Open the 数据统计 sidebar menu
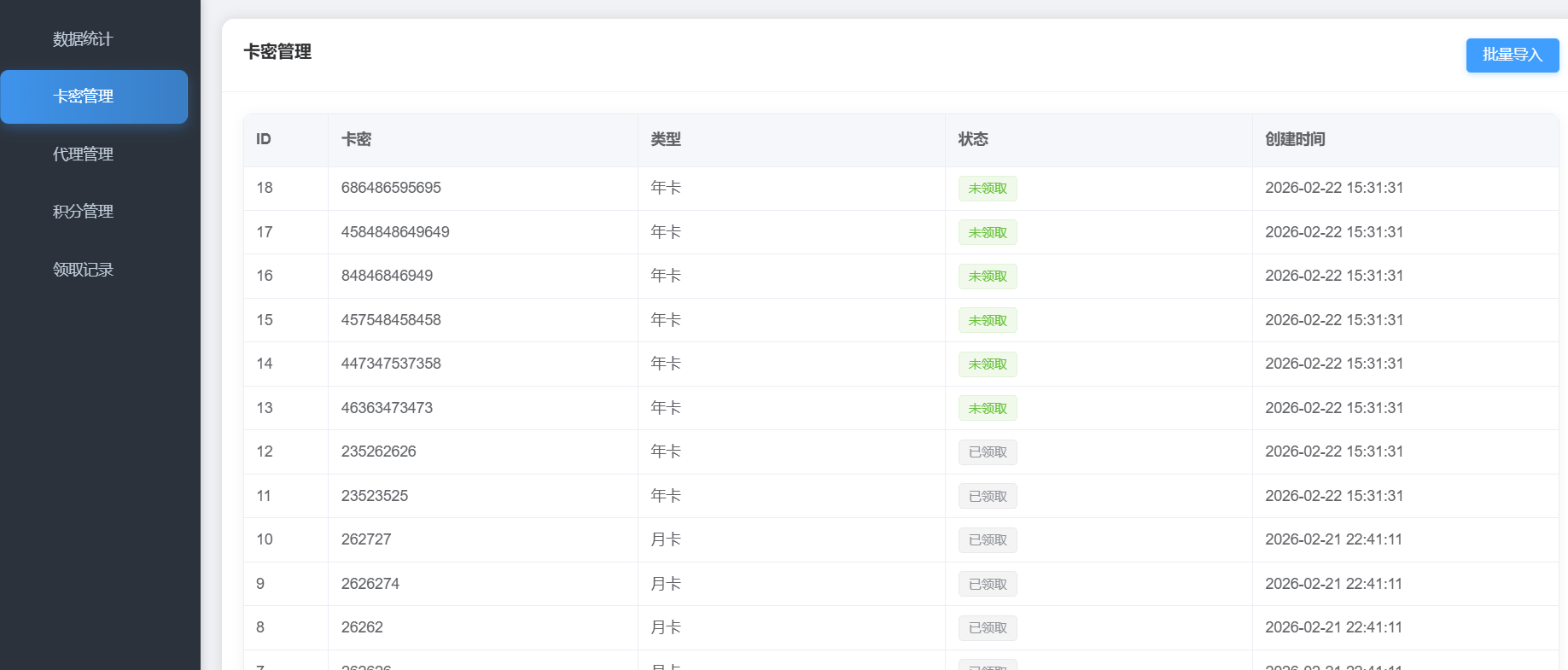The width and height of the screenshot is (1568, 670). click(x=83, y=39)
